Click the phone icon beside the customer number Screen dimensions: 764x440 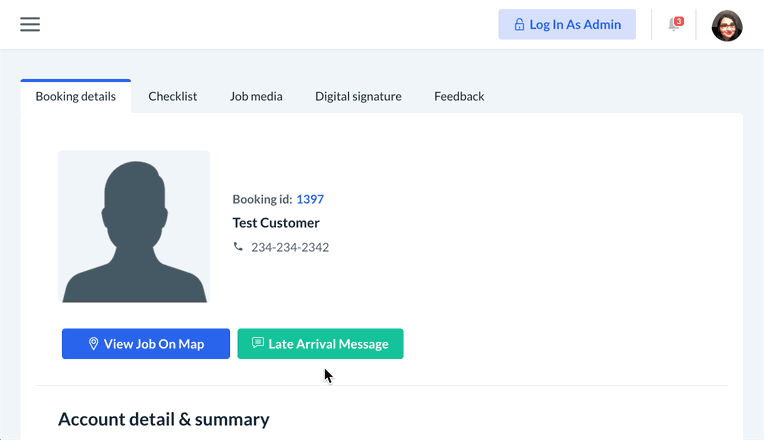click(238, 246)
